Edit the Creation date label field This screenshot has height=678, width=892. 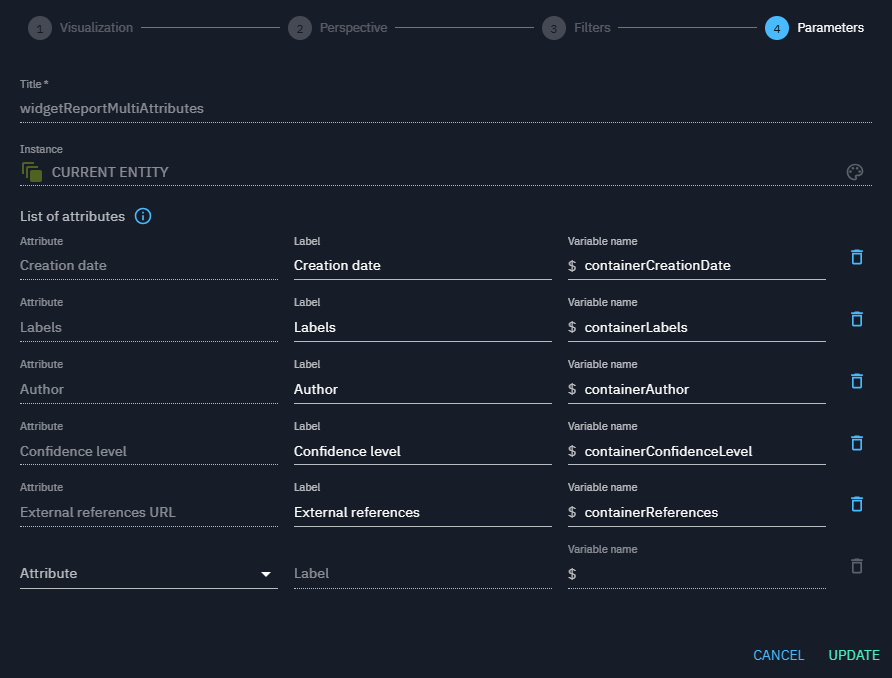(421, 266)
